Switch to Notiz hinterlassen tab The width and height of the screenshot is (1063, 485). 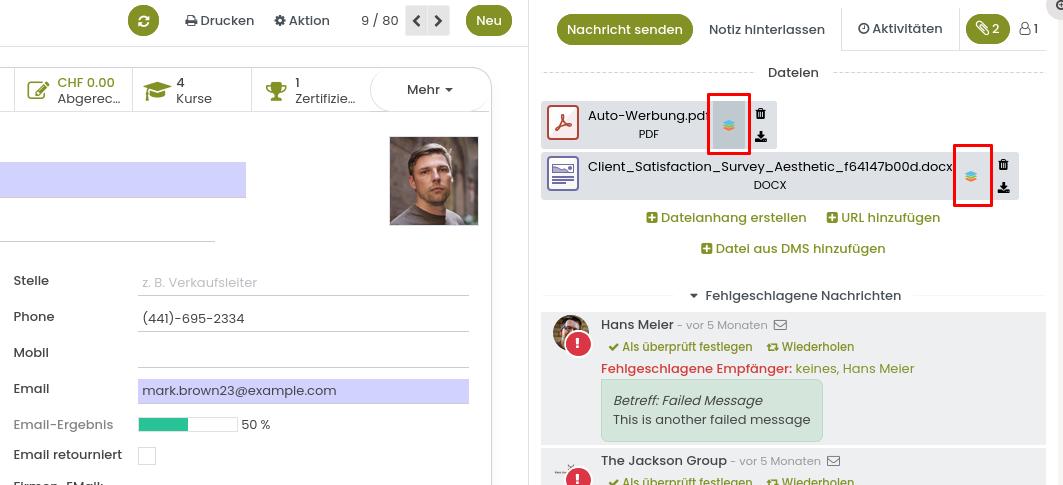tap(766, 30)
